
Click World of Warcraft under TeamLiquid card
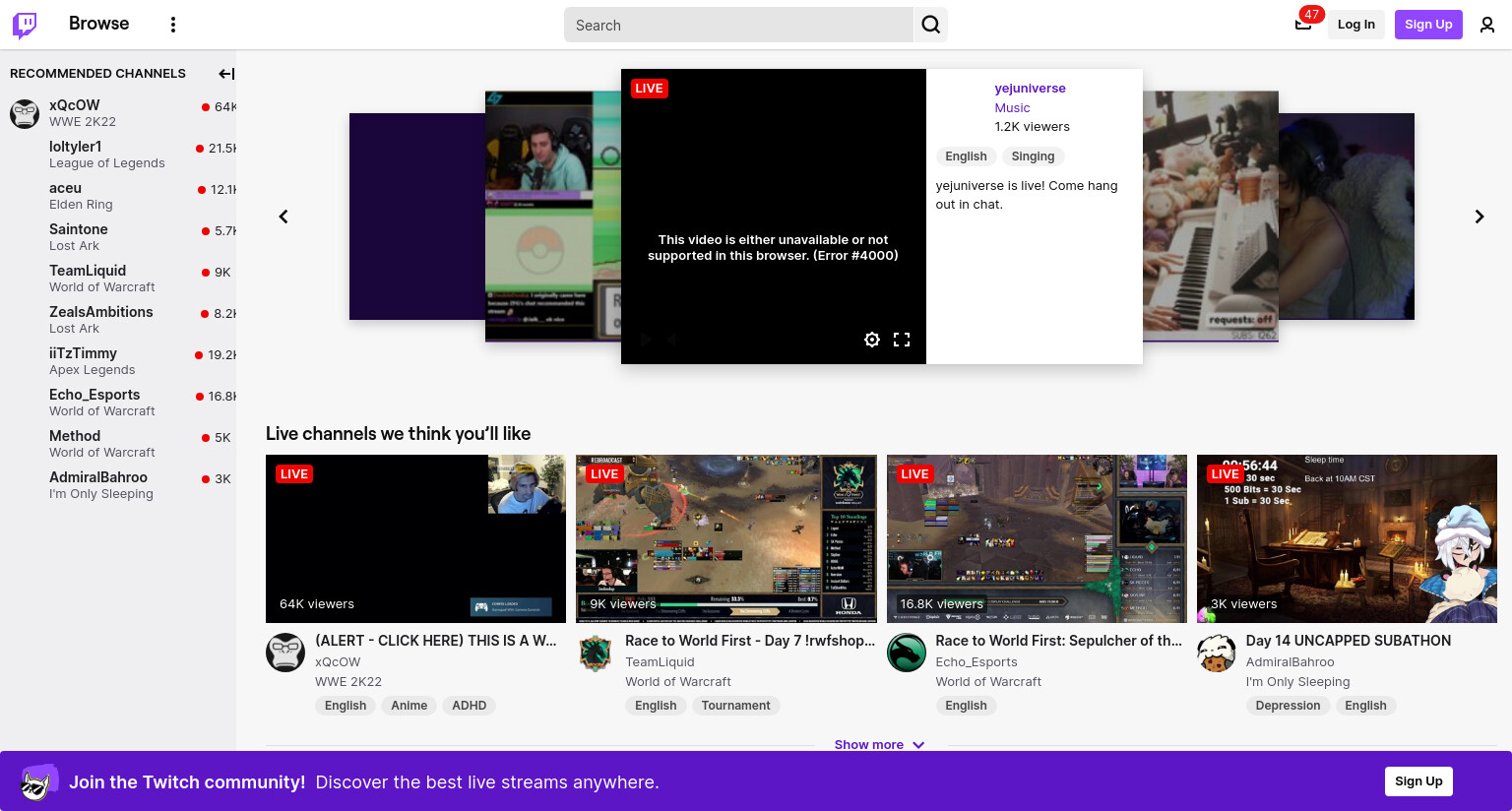tap(678, 682)
